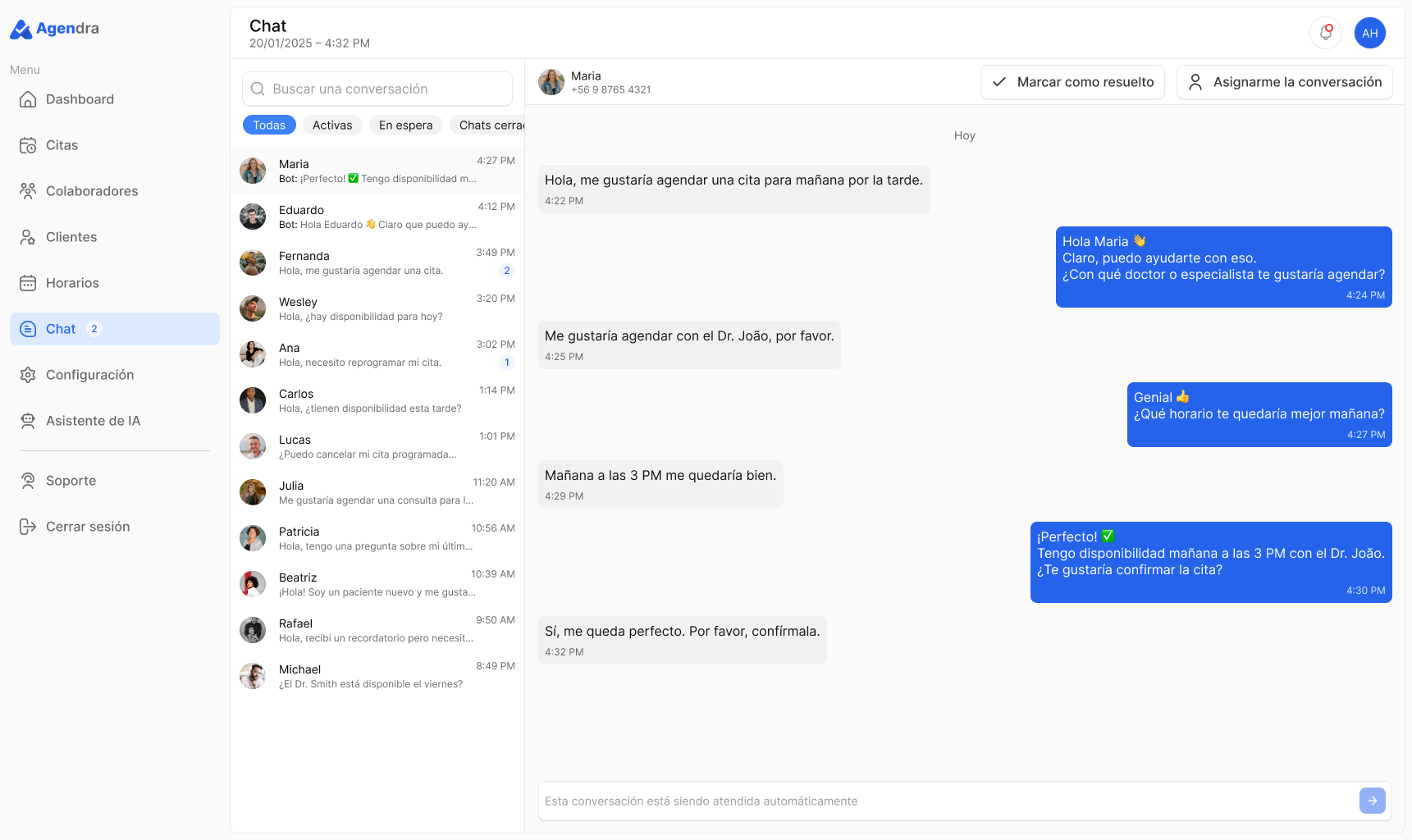Viewport: 1412px width, 840px height.
Task: Show En espera conversations
Action: (x=406, y=125)
